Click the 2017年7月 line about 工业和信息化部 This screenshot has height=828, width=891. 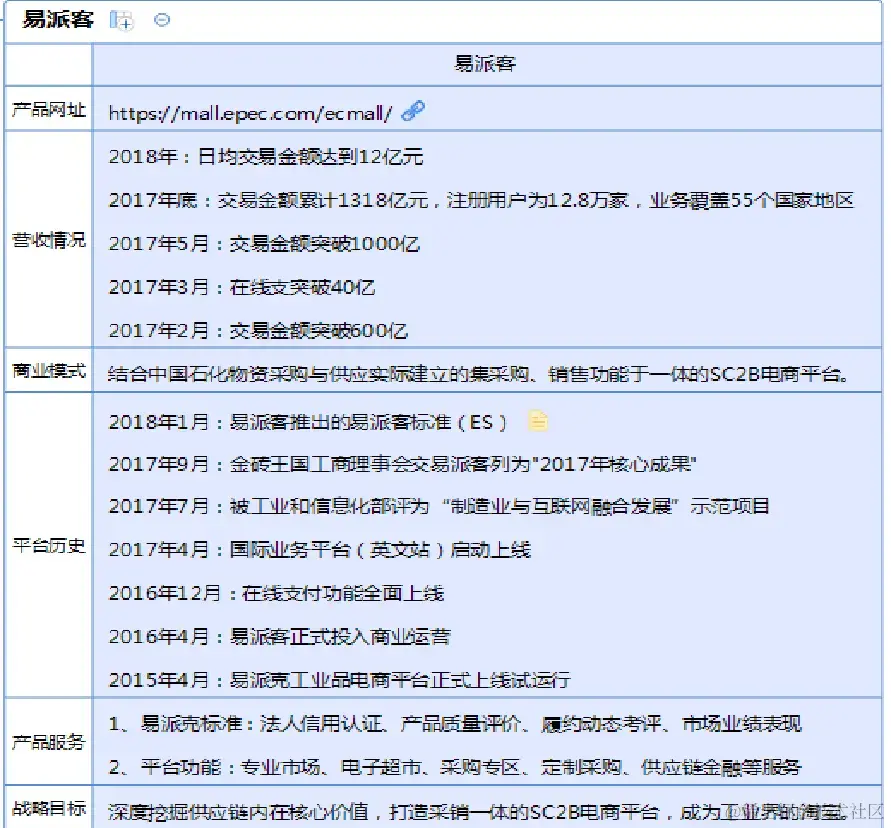point(439,506)
